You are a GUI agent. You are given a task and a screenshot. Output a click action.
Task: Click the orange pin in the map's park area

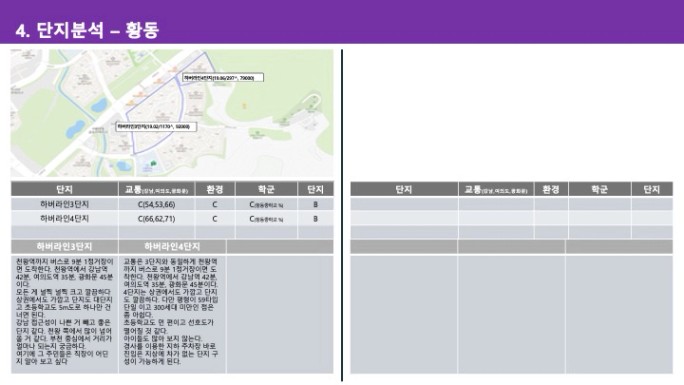(244, 106)
